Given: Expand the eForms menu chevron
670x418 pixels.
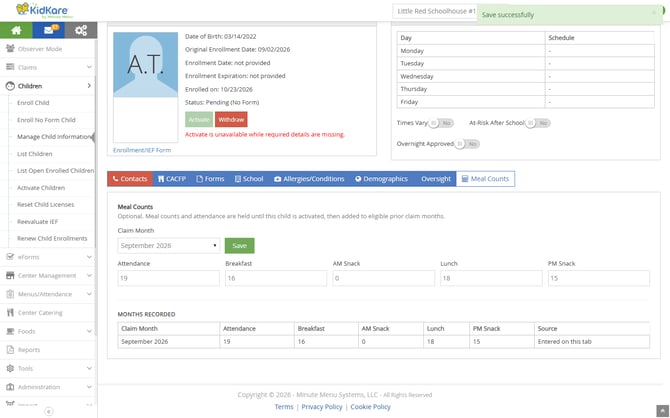Looking at the screenshot, I should click(x=89, y=257).
